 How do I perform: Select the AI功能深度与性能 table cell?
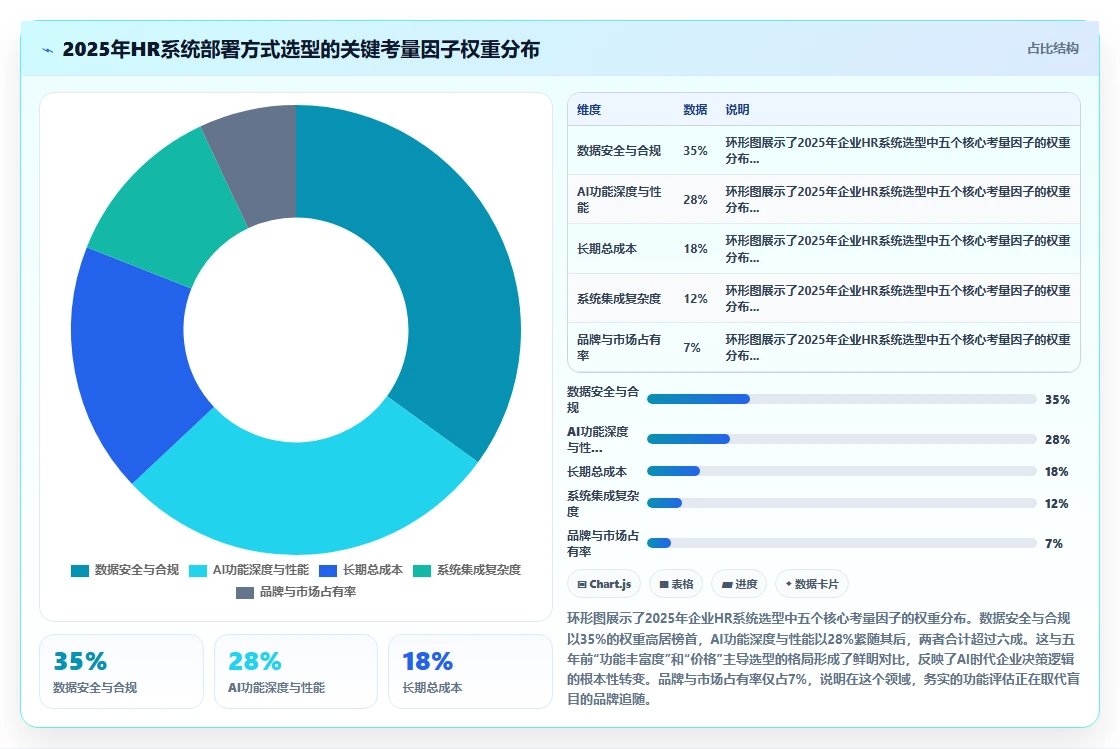tap(619, 199)
